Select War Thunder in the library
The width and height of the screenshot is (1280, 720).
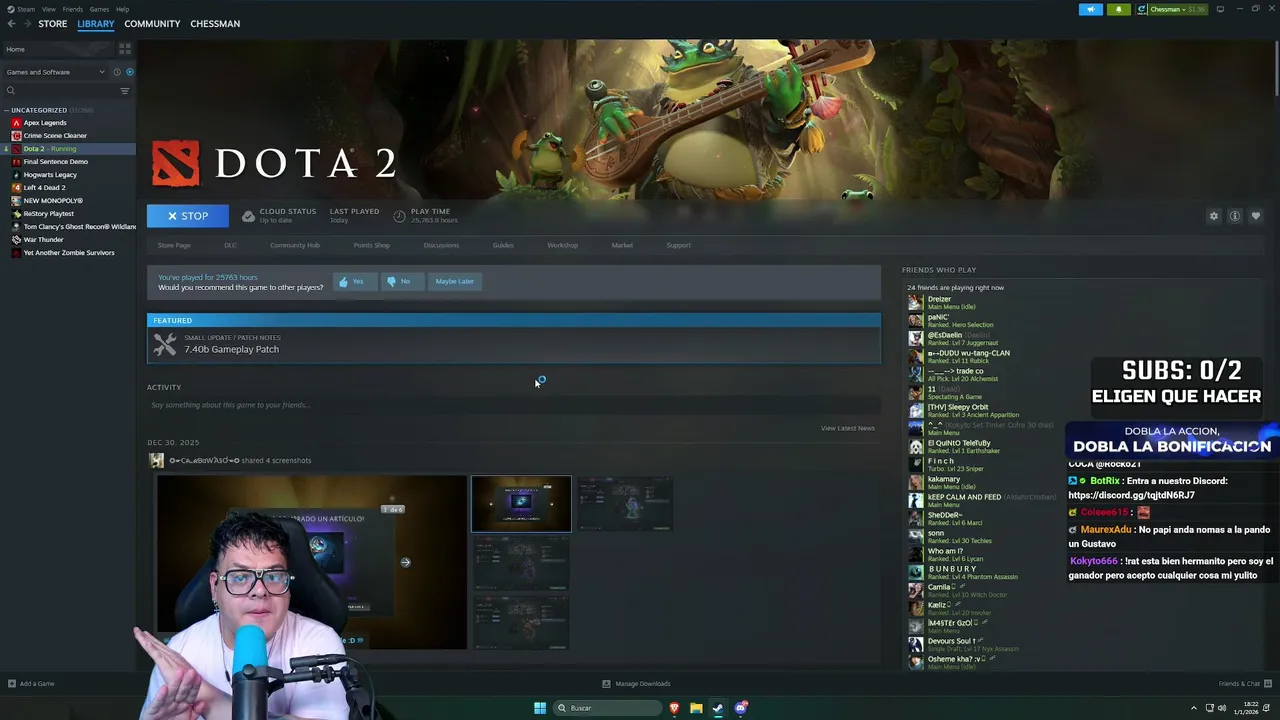[x=68, y=240]
